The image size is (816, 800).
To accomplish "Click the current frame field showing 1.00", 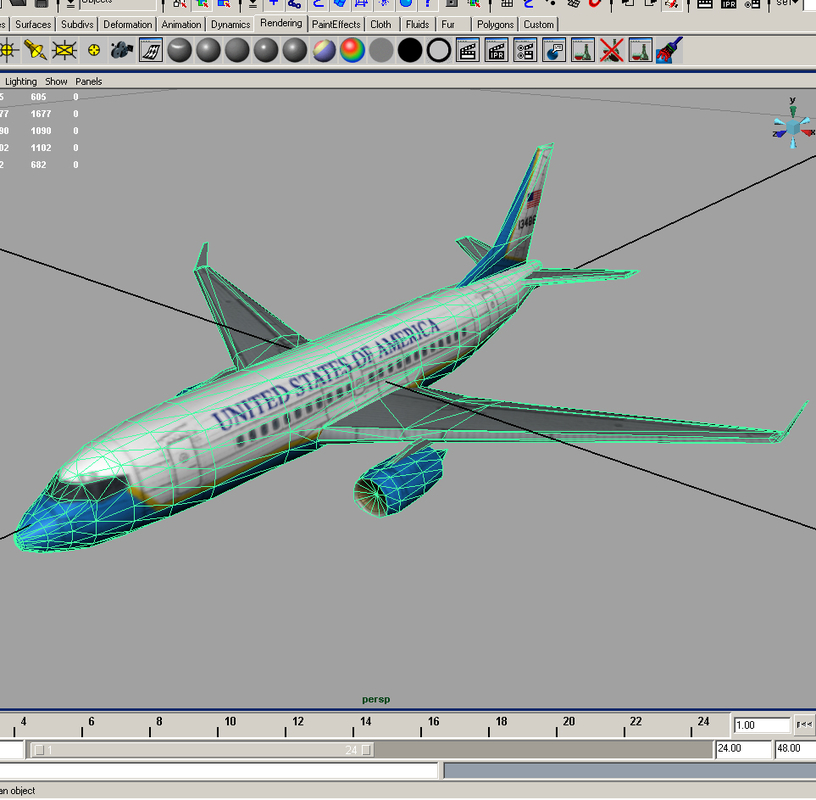I will [760, 725].
